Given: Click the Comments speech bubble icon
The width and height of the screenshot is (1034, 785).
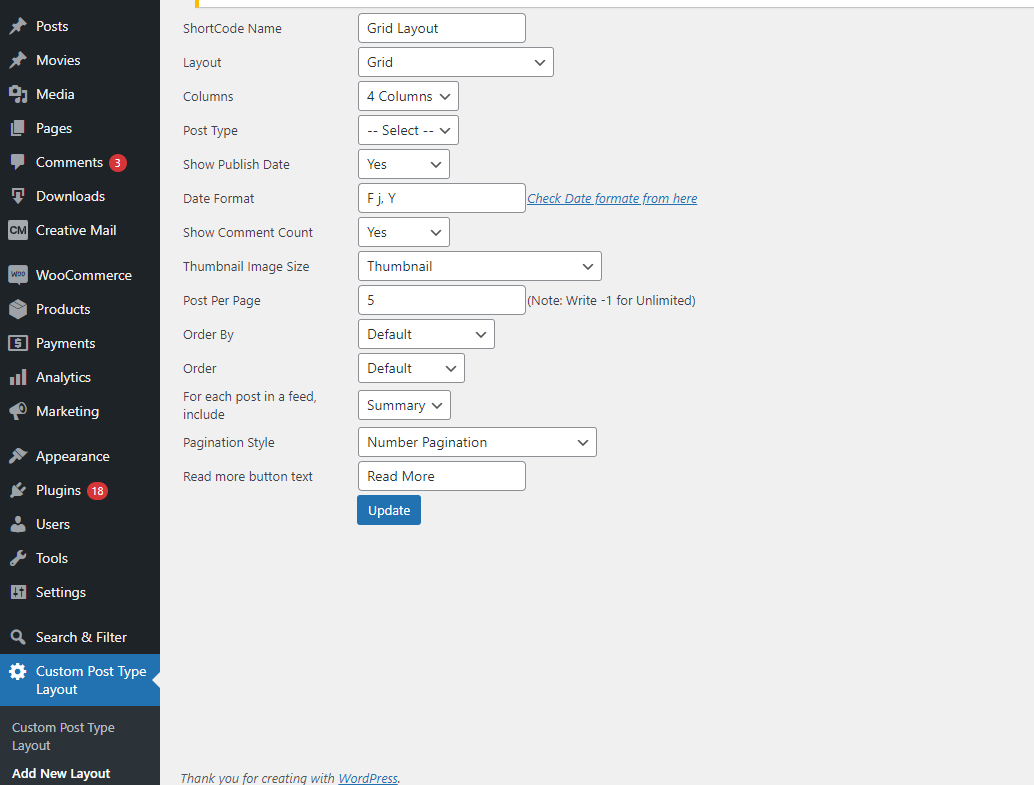Looking at the screenshot, I should [x=18, y=162].
